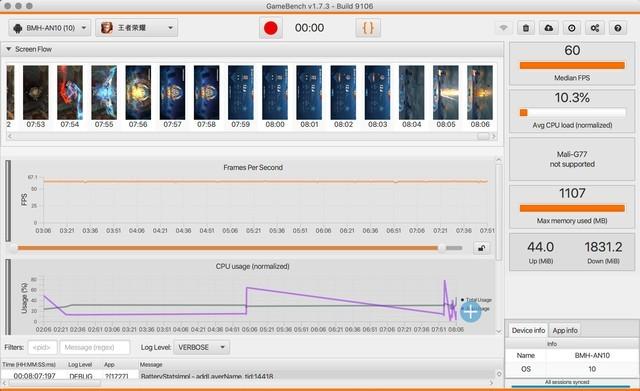Open the curly braces markers button
The image size is (640, 391).
[368, 28]
